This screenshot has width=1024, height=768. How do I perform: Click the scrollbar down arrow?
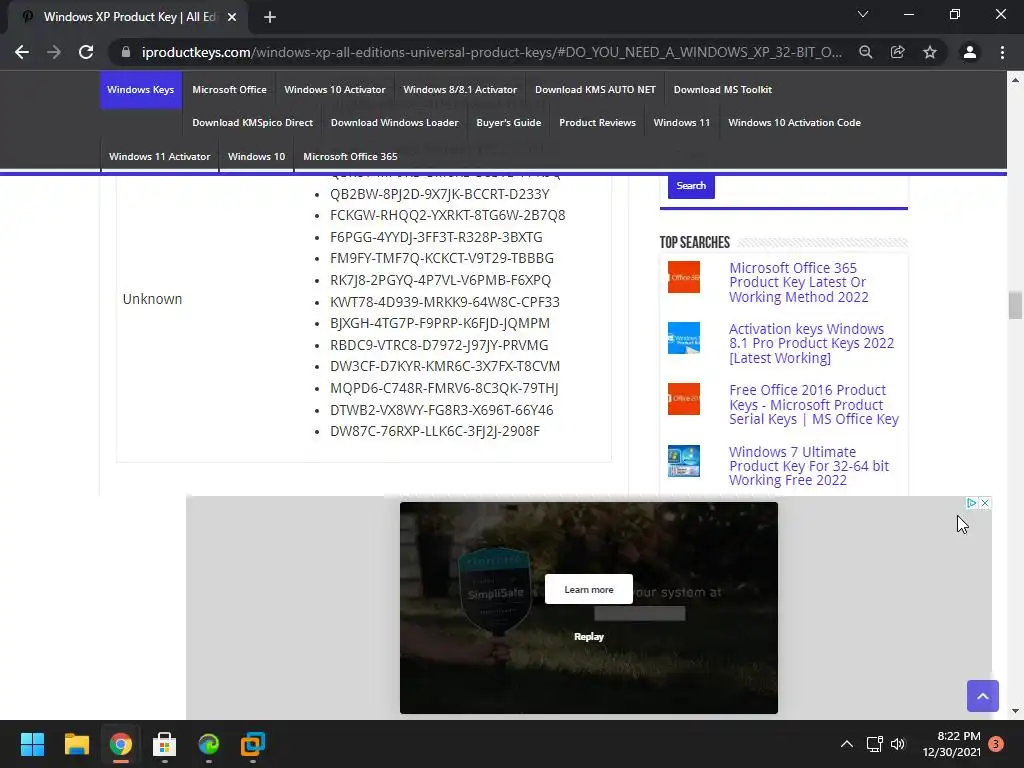point(1015,711)
